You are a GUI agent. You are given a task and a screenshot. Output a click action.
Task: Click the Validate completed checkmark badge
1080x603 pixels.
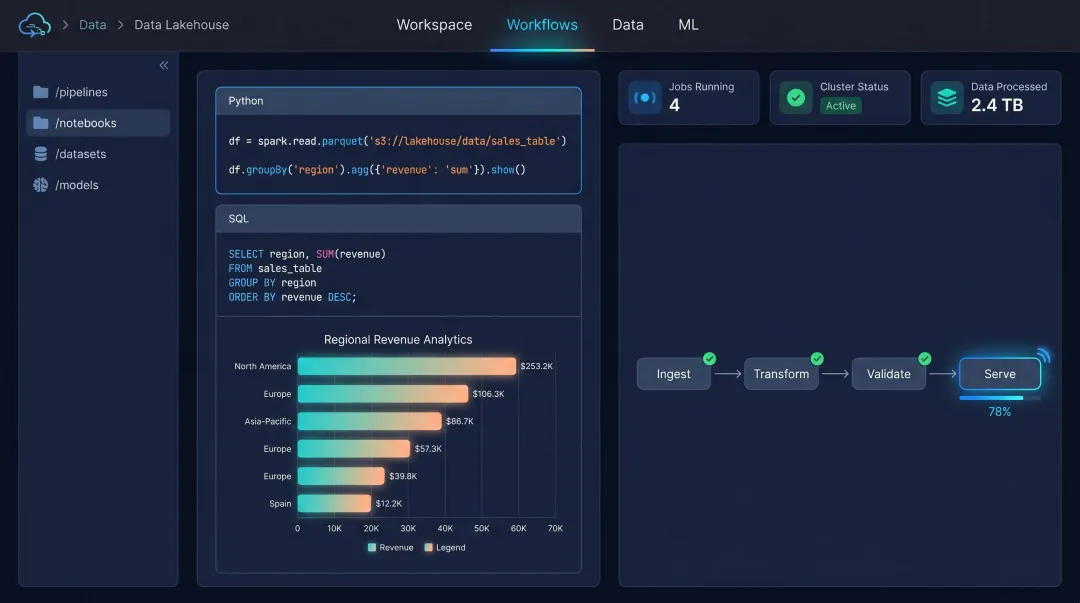tap(925, 358)
